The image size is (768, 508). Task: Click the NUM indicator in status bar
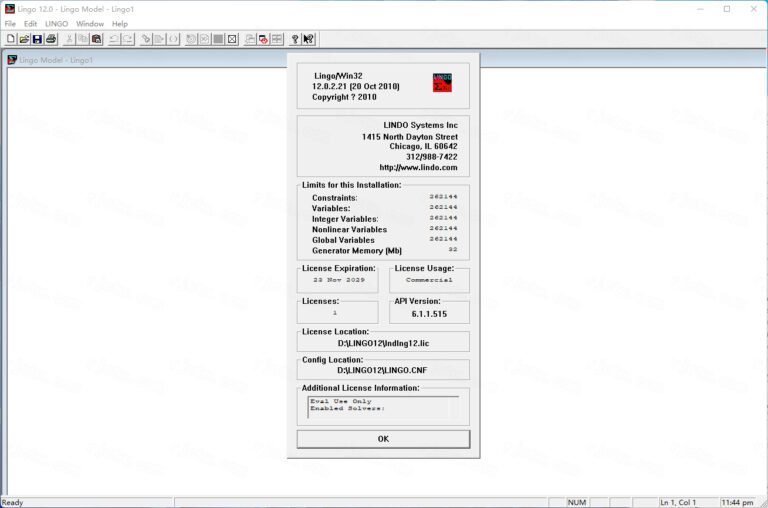tap(576, 502)
